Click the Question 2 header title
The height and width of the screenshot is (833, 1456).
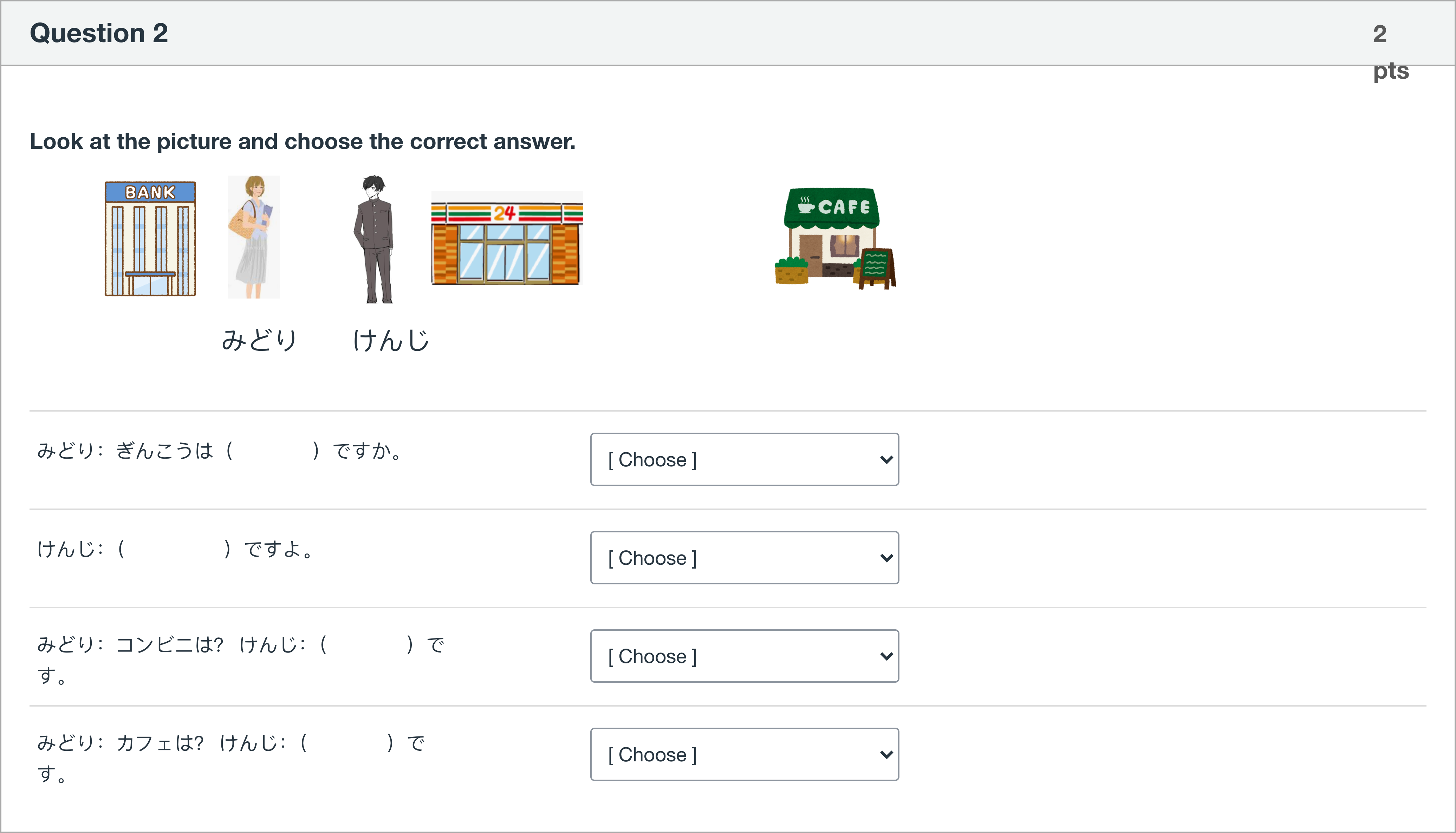coord(98,33)
